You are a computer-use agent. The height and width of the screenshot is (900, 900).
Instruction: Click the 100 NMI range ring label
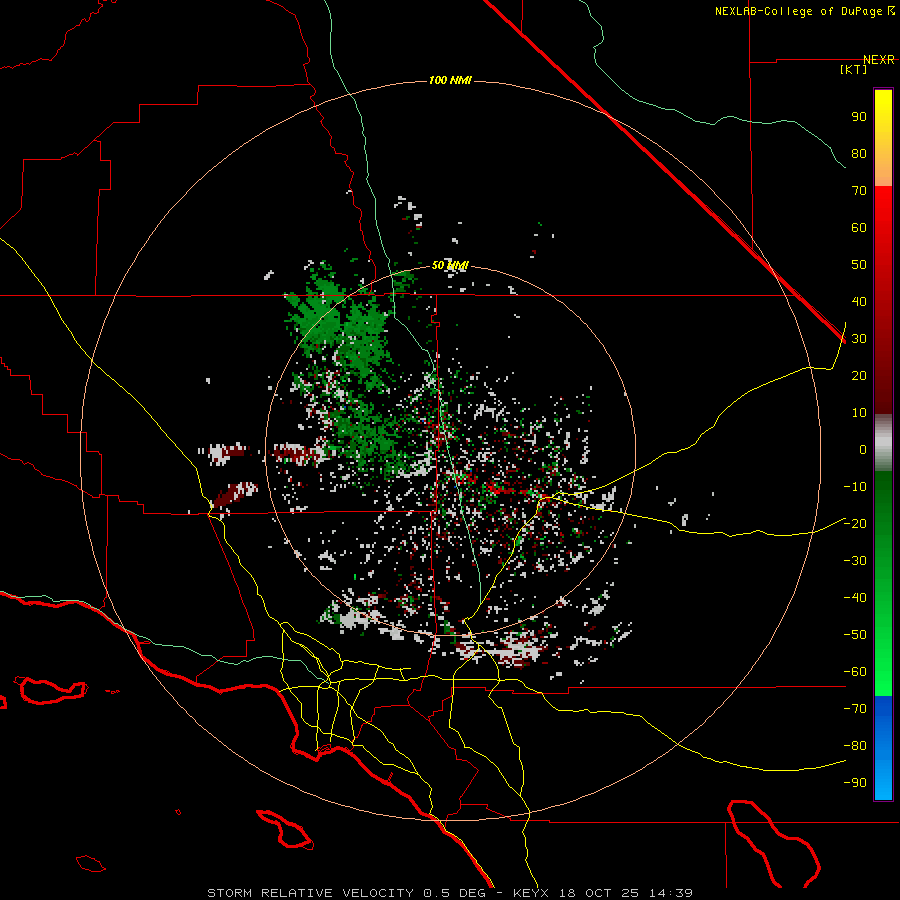click(x=450, y=80)
